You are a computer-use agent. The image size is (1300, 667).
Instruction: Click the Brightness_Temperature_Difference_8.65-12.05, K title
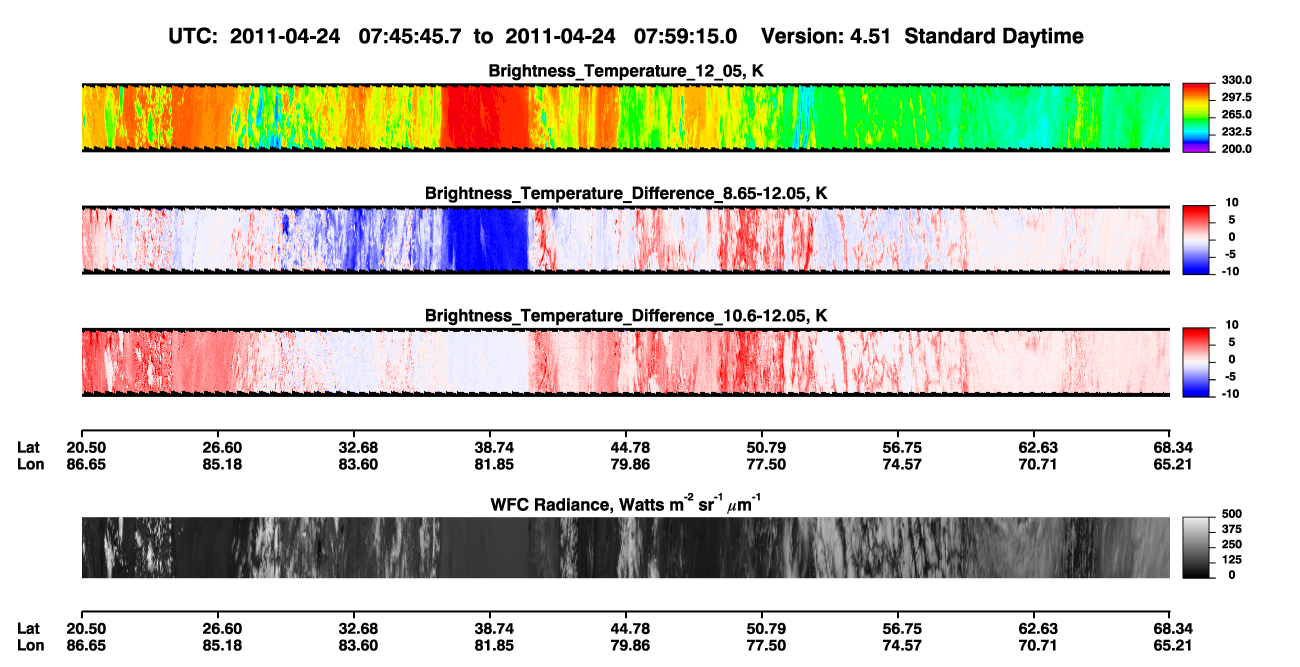pos(626,193)
